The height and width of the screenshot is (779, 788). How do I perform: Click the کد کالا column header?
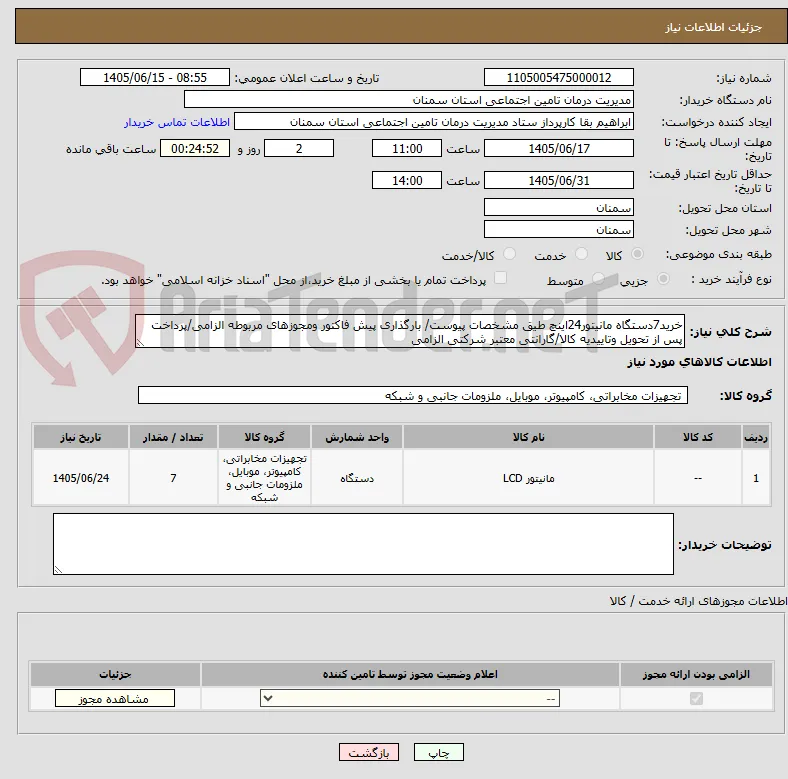[x=698, y=437]
